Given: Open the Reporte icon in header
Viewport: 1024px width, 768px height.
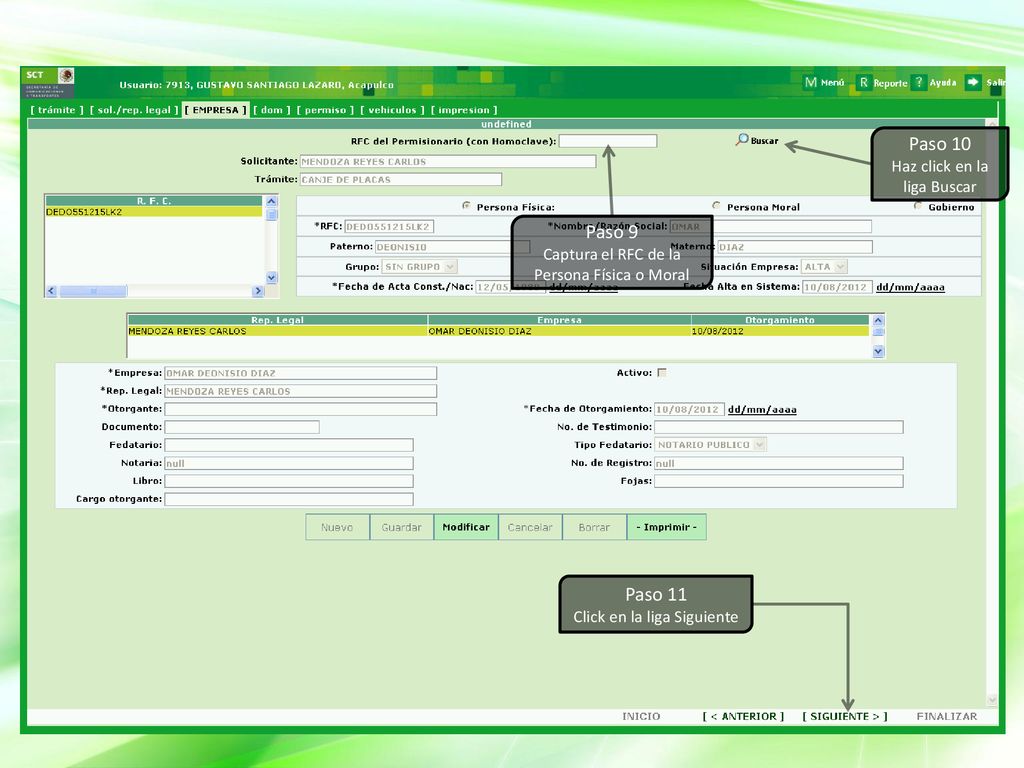Looking at the screenshot, I should [863, 82].
